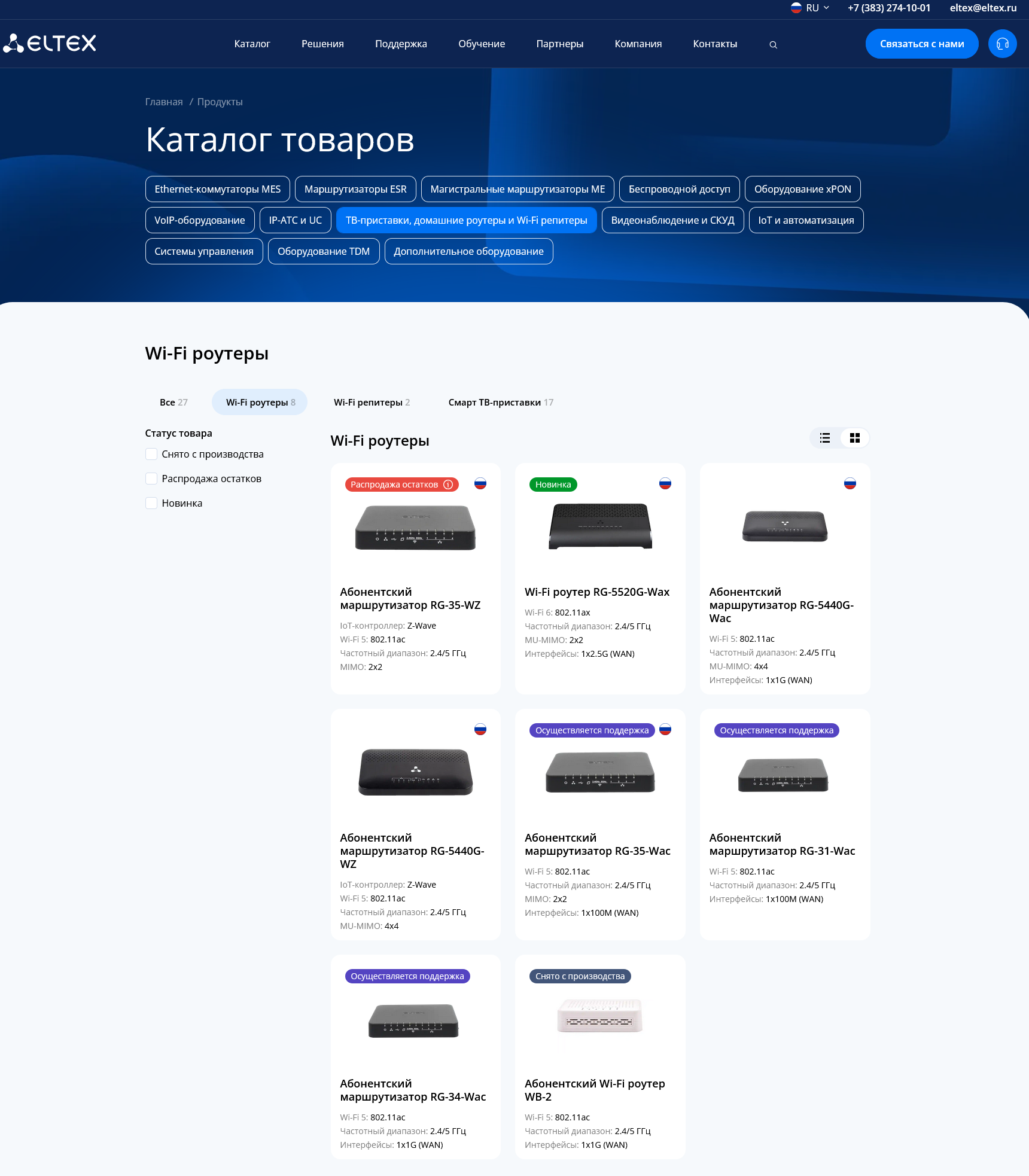Screen dimensions: 1029x1176
Task: Check the Снято с производства filter
Action: point(151,454)
